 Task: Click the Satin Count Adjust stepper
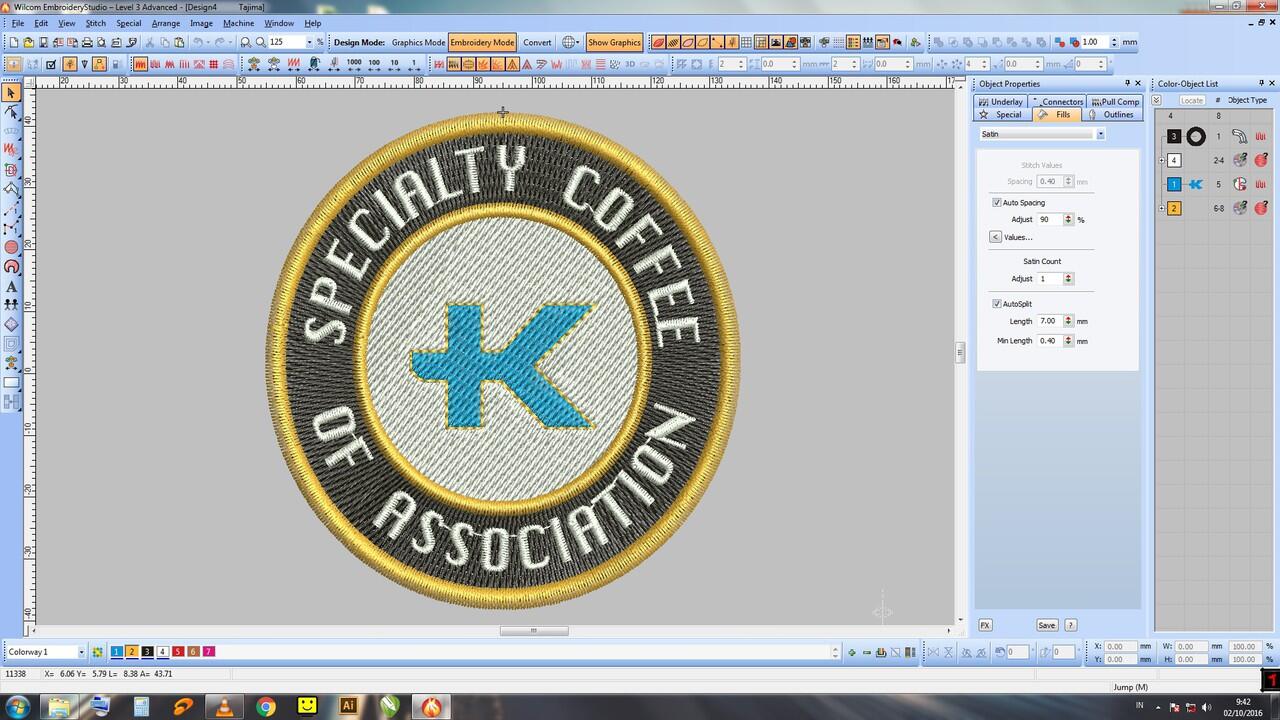tap(1068, 278)
